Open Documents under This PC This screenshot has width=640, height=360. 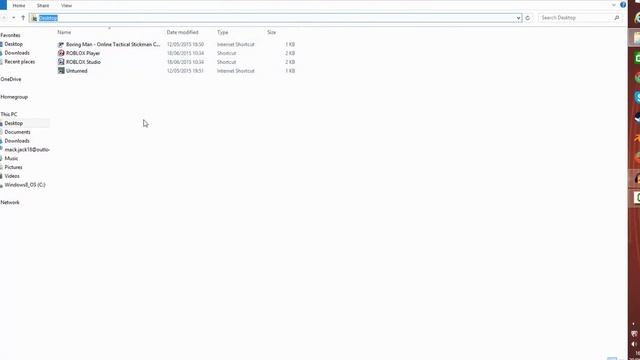pyautogui.click(x=17, y=132)
